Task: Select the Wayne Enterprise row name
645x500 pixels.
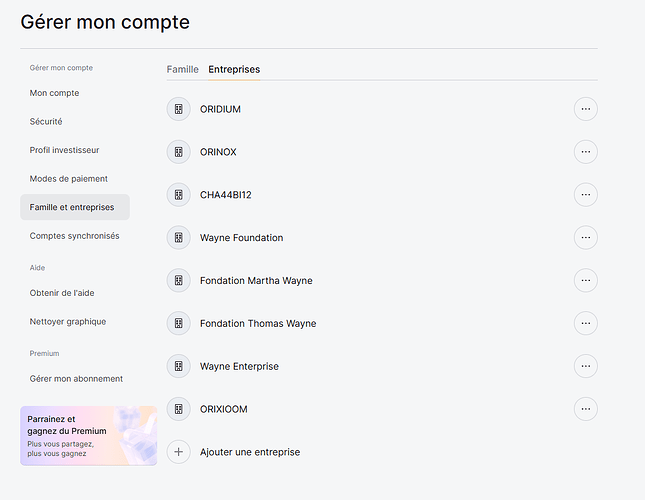Action: 239,366
